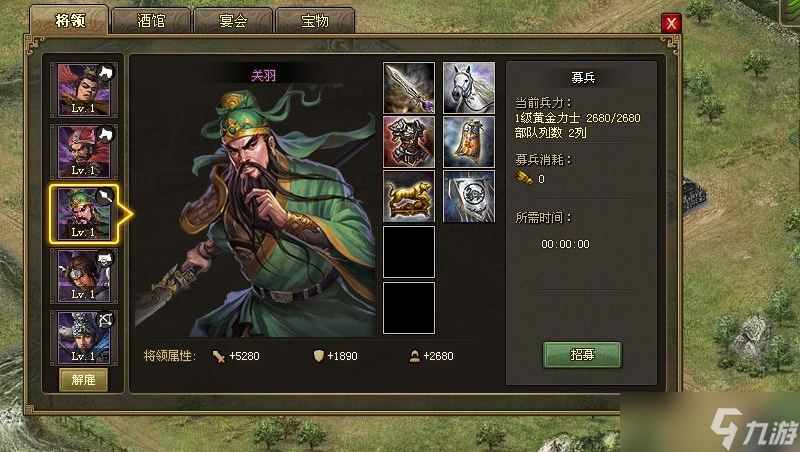Switch to the 酒馆 tab
The image size is (800, 452).
[x=151, y=21]
